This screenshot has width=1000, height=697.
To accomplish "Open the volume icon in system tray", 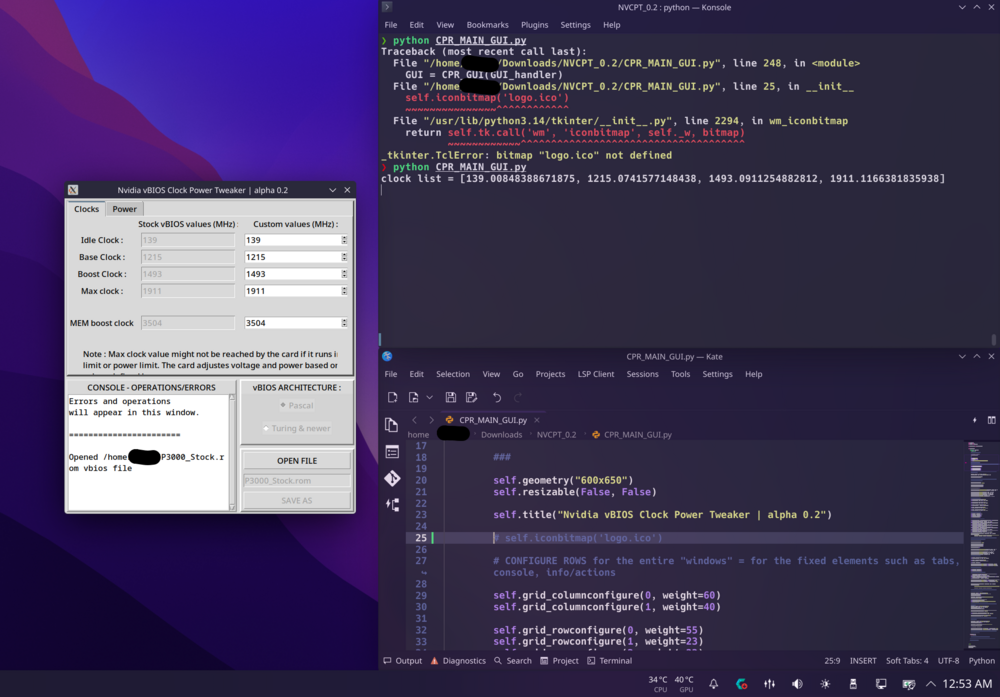I will (797, 684).
